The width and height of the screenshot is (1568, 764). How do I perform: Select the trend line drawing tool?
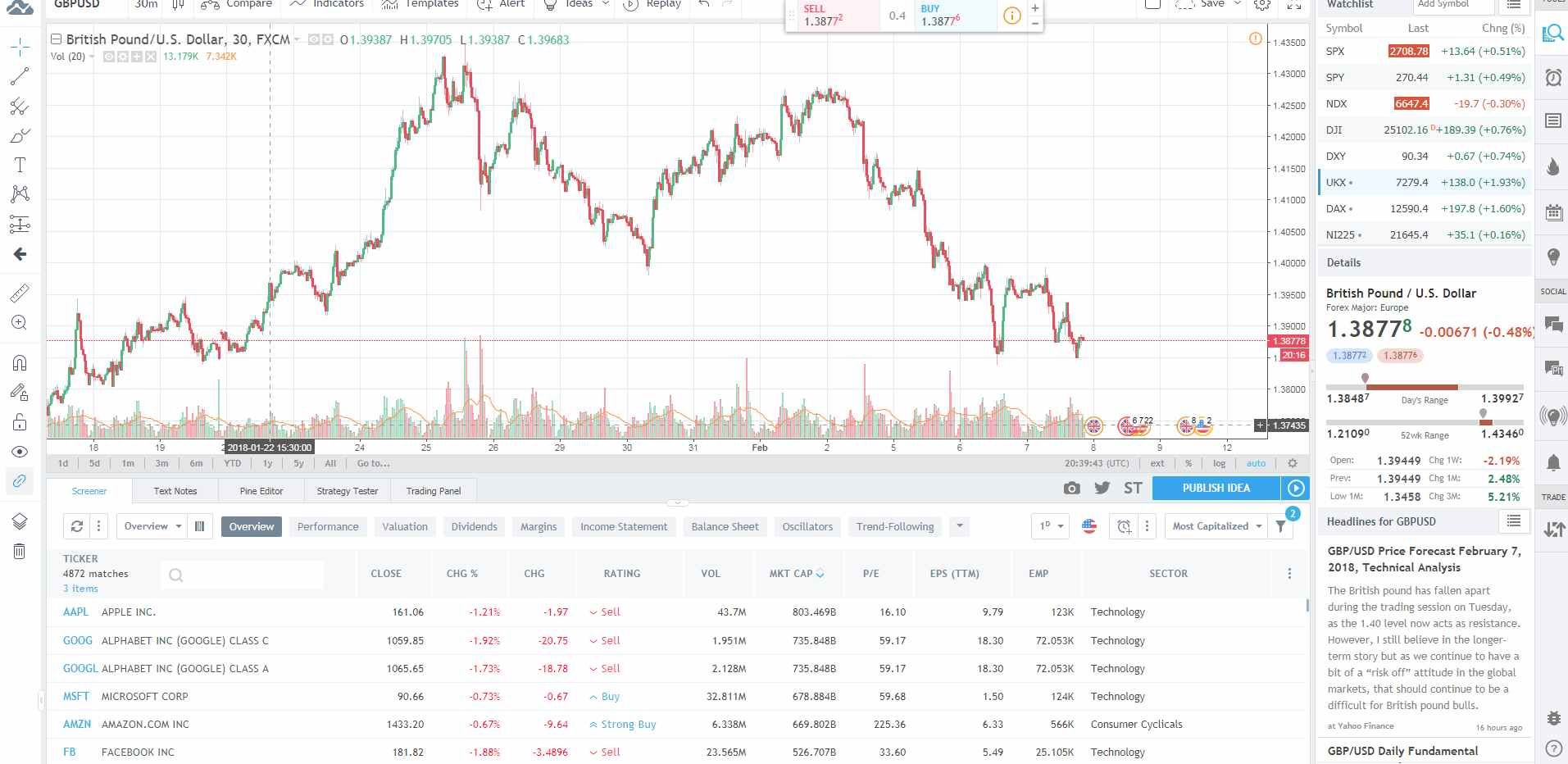[20, 77]
